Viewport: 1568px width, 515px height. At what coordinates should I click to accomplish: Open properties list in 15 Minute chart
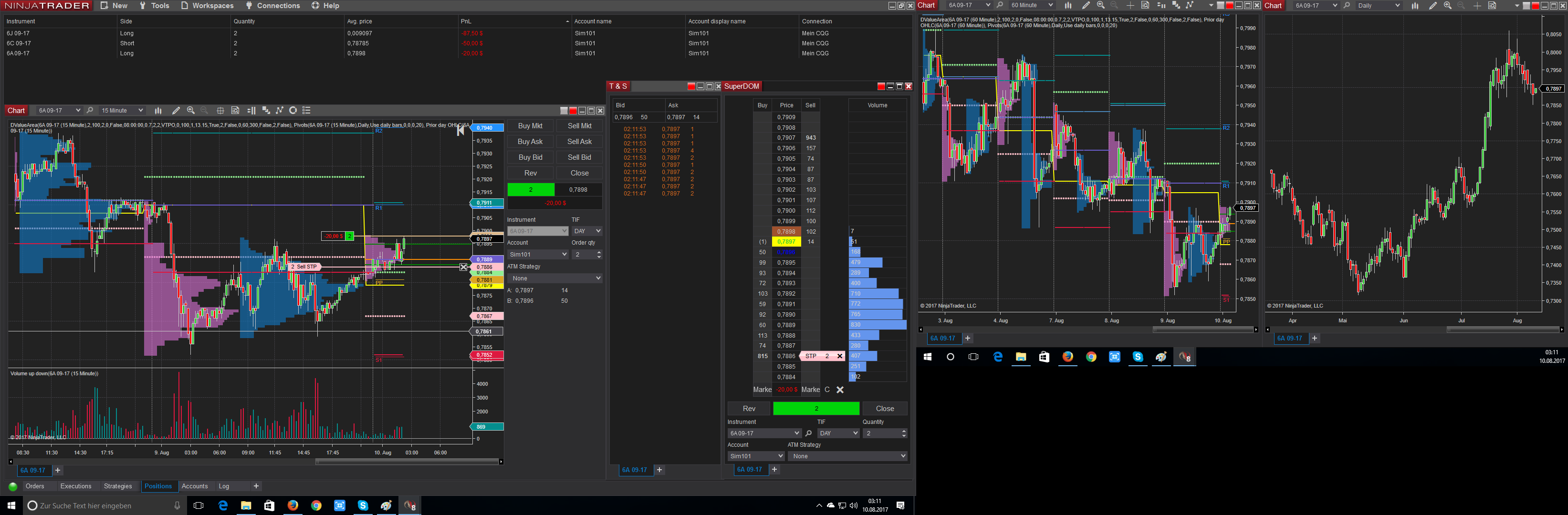(x=306, y=111)
